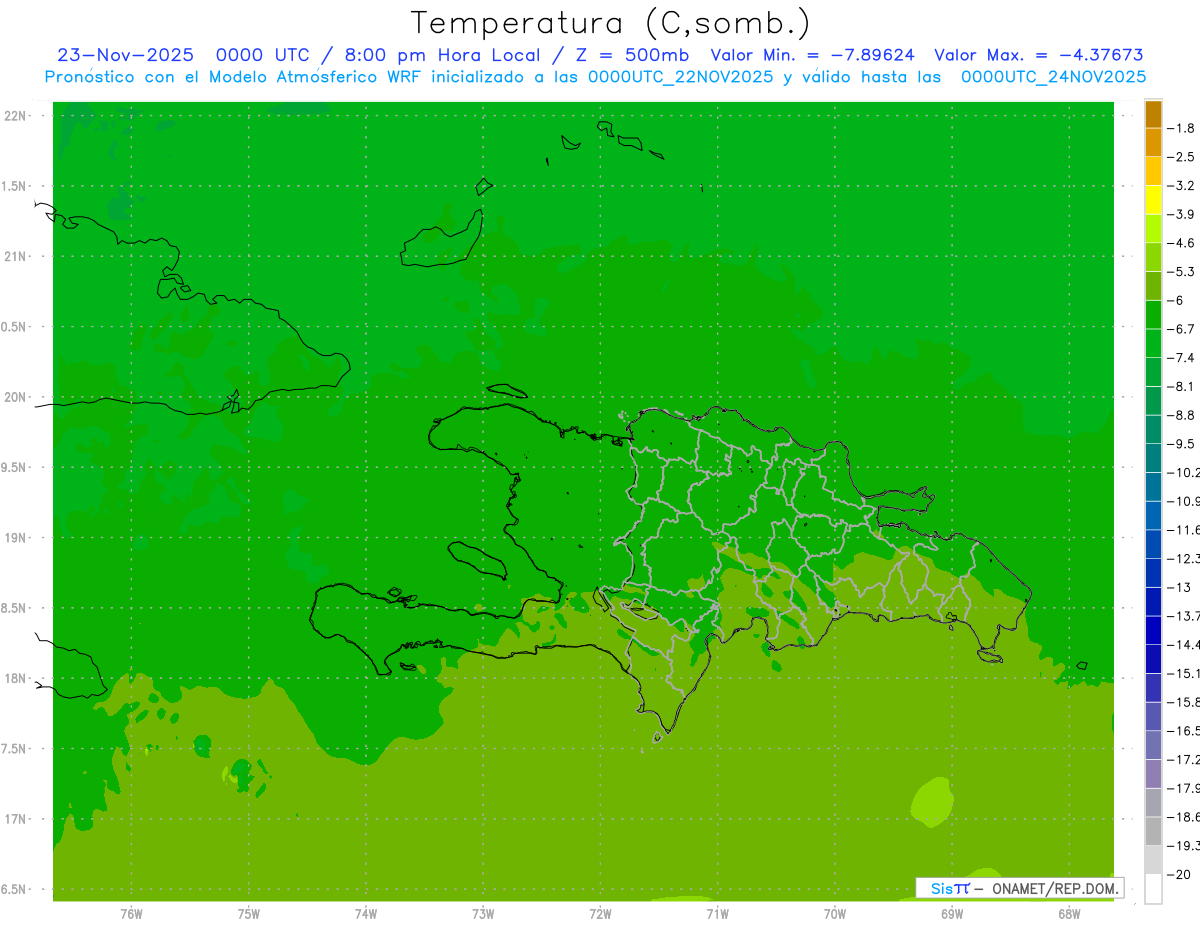Click the "-20" colorbar value
1200x927 pixels.
[x=1179, y=874]
